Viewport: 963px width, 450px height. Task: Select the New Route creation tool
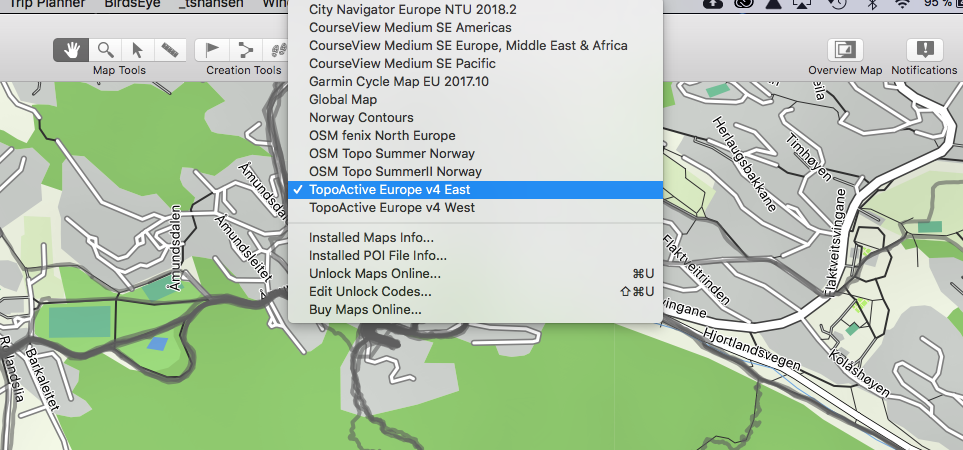click(x=244, y=50)
